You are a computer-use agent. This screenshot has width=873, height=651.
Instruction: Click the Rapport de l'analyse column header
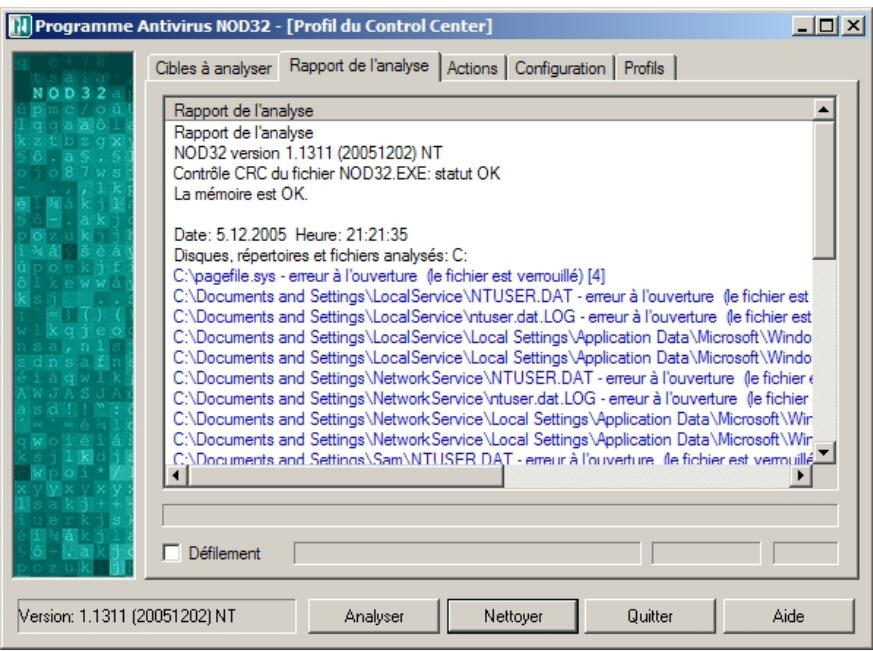(x=489, y=110)
